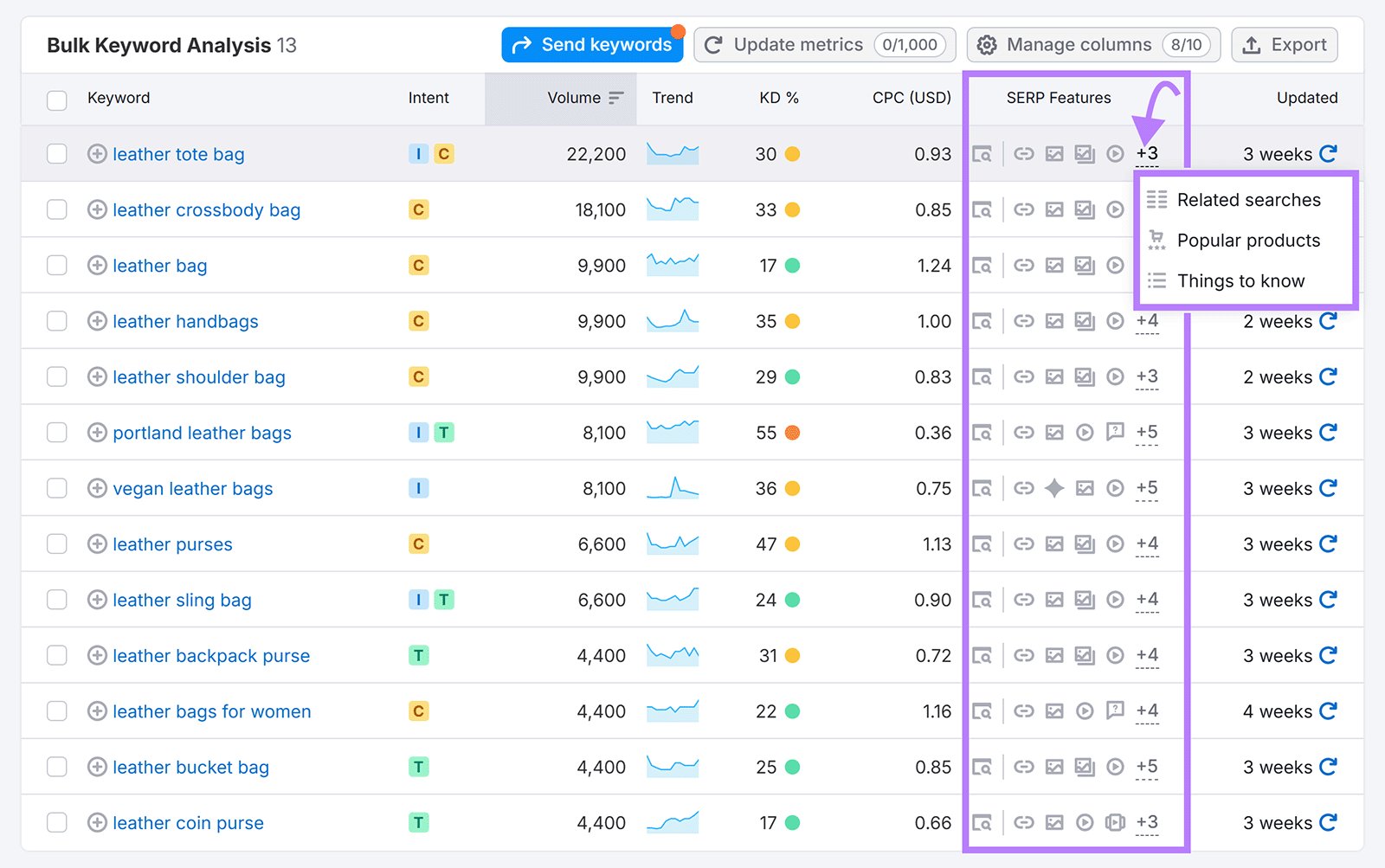Image resolution: width=1385 pixels, height=868 pixels.
Task: Click the SERP preview icon for leather crossbody bag
Action: [982, 209]
